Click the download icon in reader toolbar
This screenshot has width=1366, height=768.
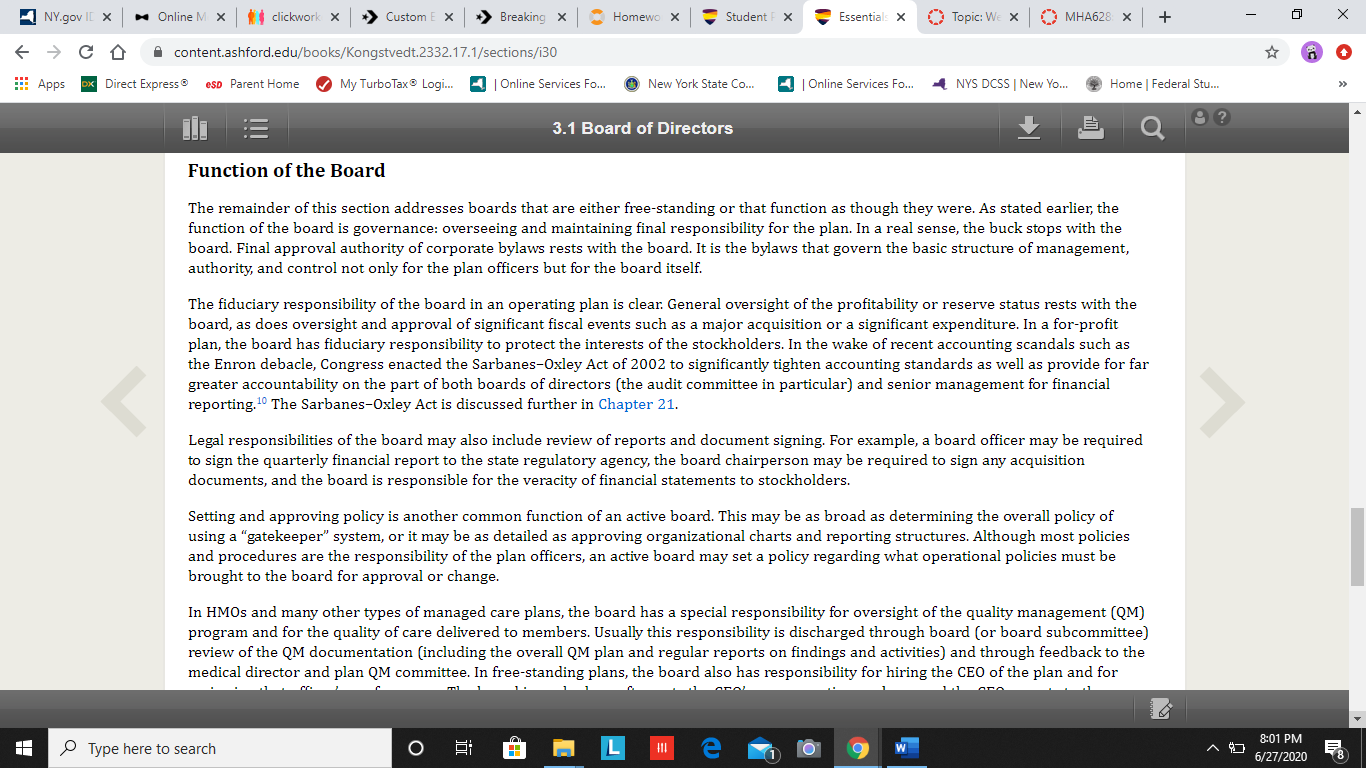pyautogui.click(x=1029, y=127)
